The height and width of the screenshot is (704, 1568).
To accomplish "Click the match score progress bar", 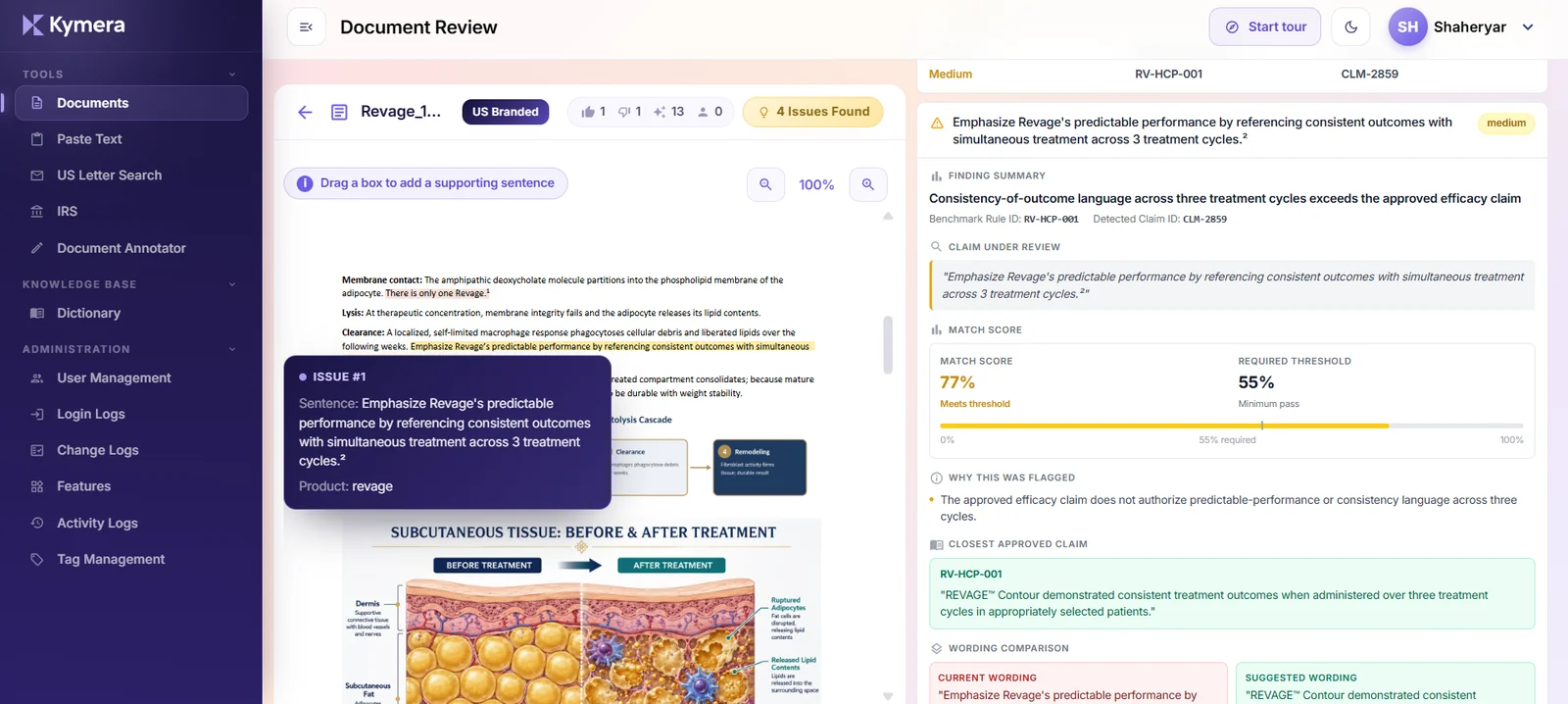I will pyautogui.click(x=1232, y=426).
